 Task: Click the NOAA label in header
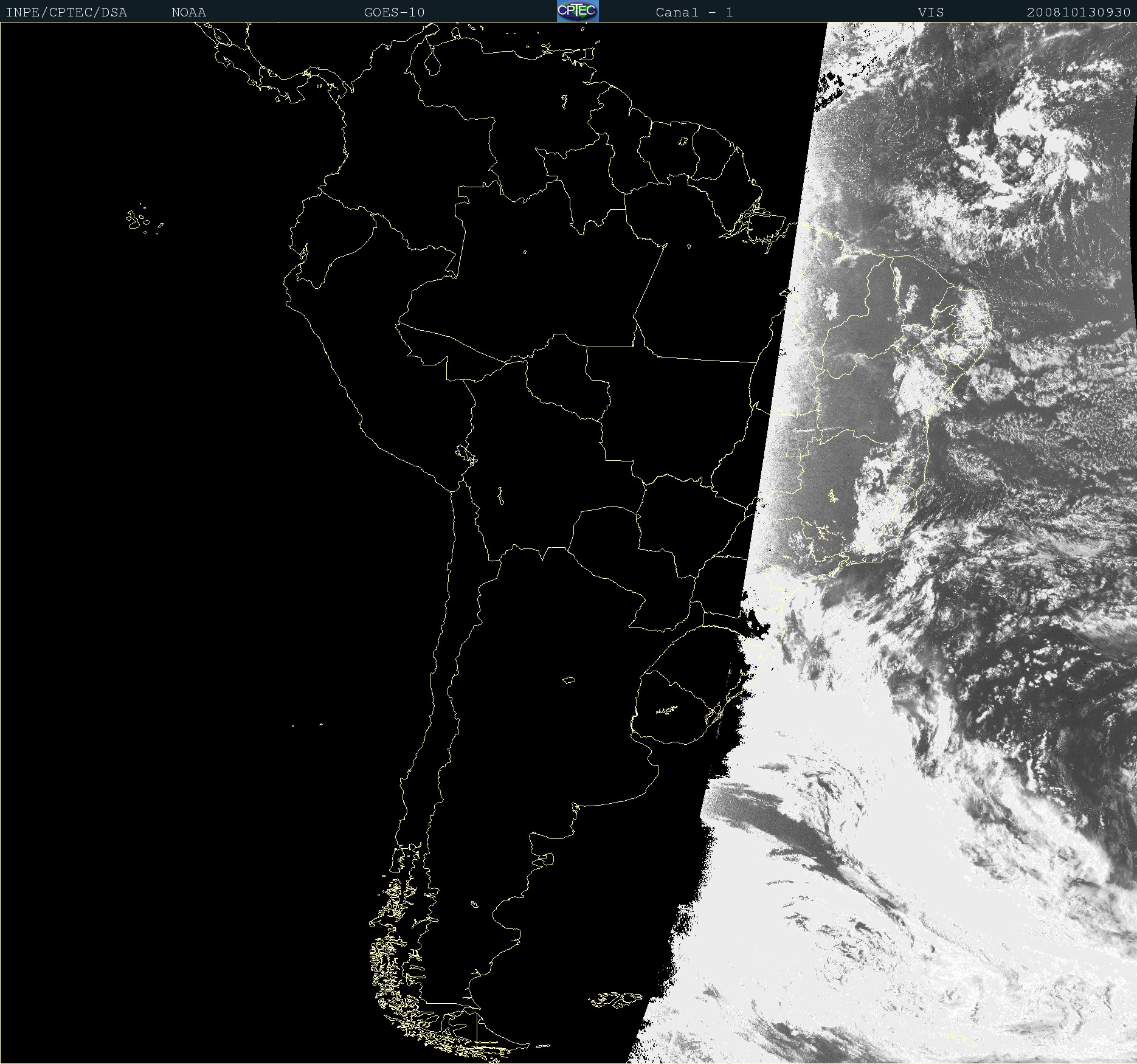[x=188, y=12]
